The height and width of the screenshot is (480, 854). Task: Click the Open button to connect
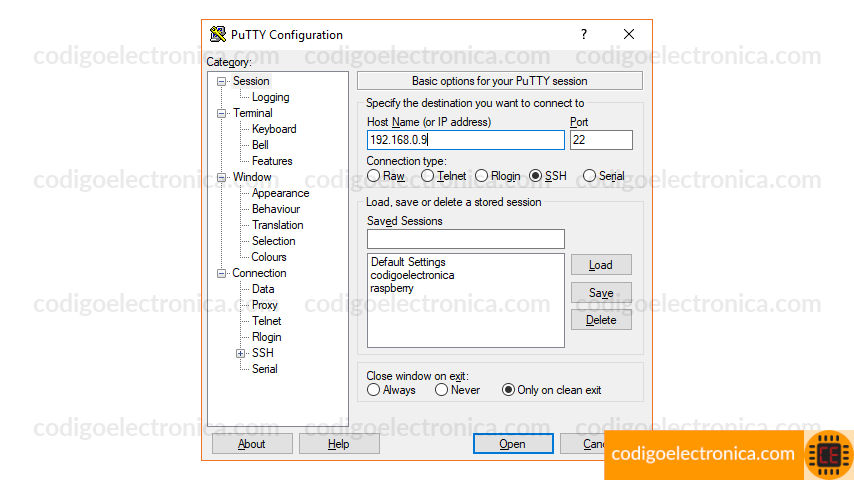coord(513,444)
